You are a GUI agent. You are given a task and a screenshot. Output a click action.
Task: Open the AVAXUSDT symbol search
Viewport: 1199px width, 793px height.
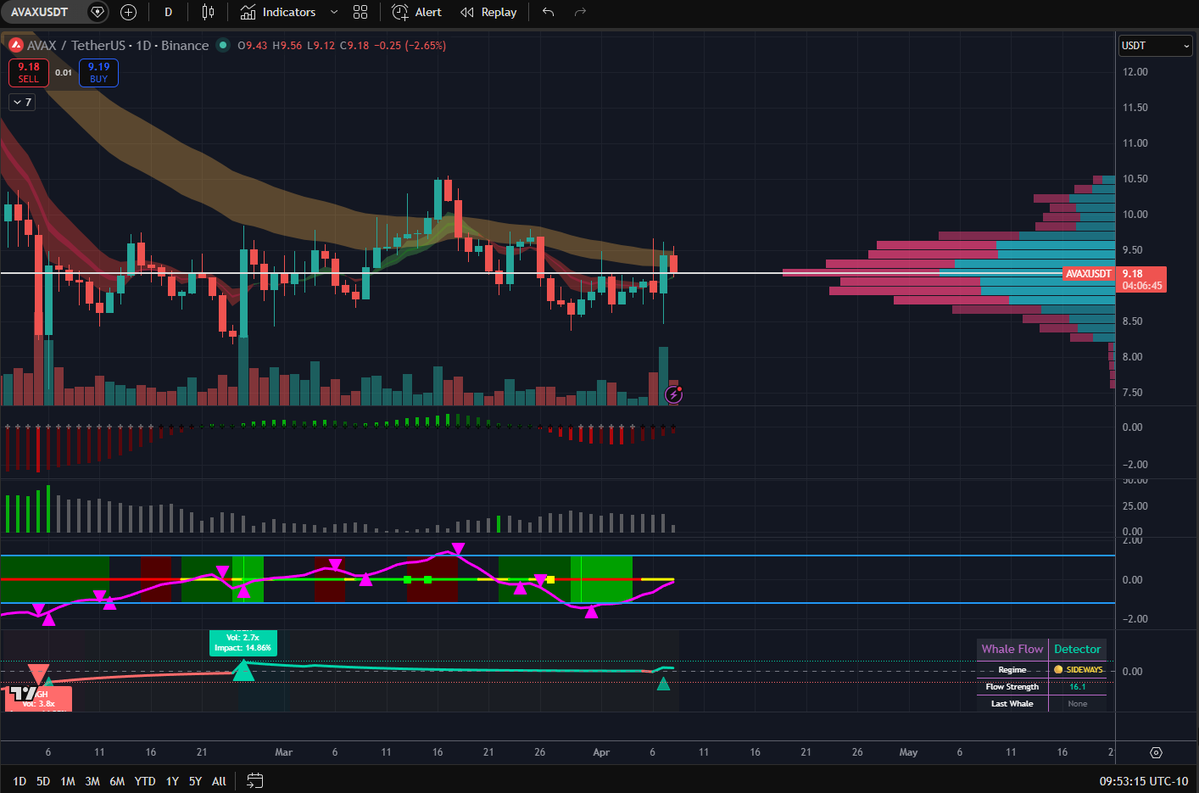(x=39, y=12)
